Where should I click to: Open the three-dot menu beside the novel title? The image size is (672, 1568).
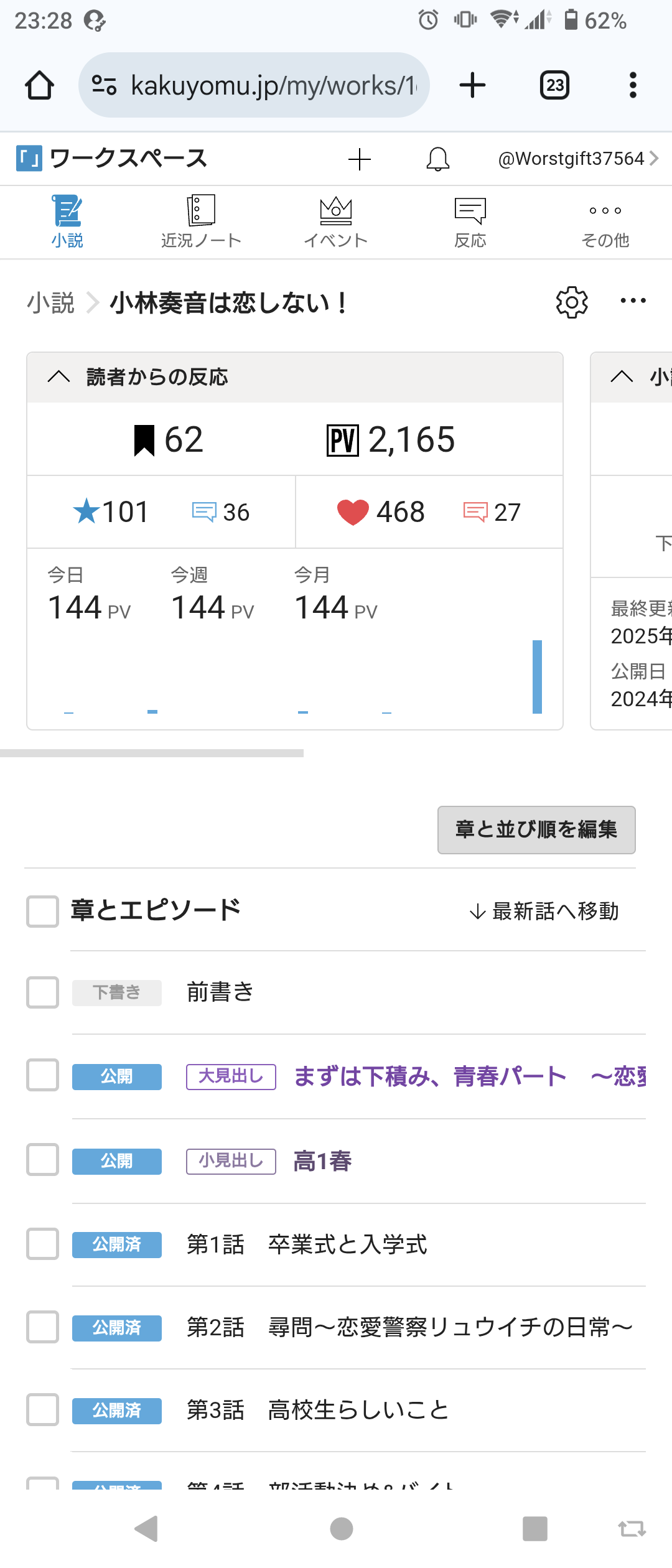pos(633,301)
